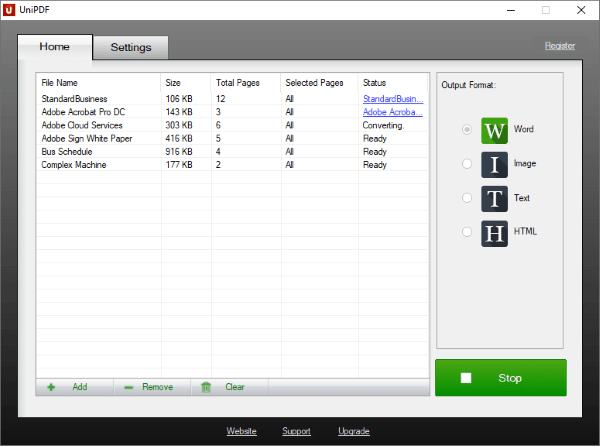Click the Word format label

[x=523, y=129]
